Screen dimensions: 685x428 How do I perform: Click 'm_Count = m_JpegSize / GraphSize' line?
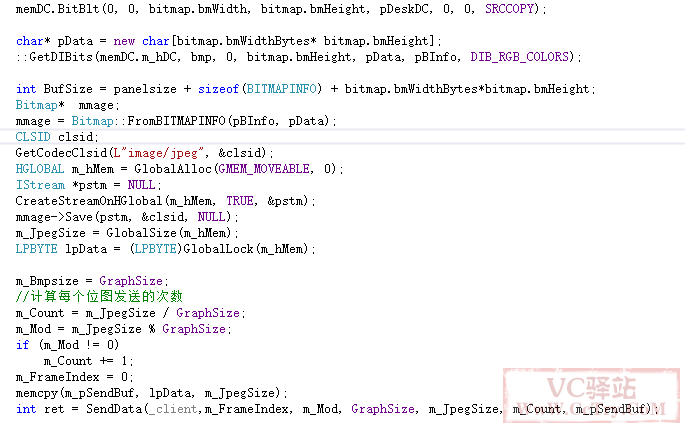131,313
